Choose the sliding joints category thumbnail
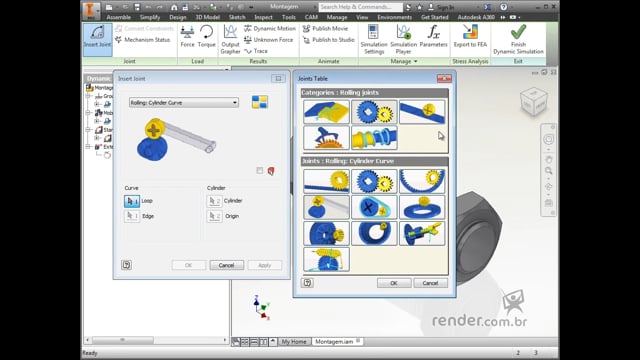 (422, 112)
